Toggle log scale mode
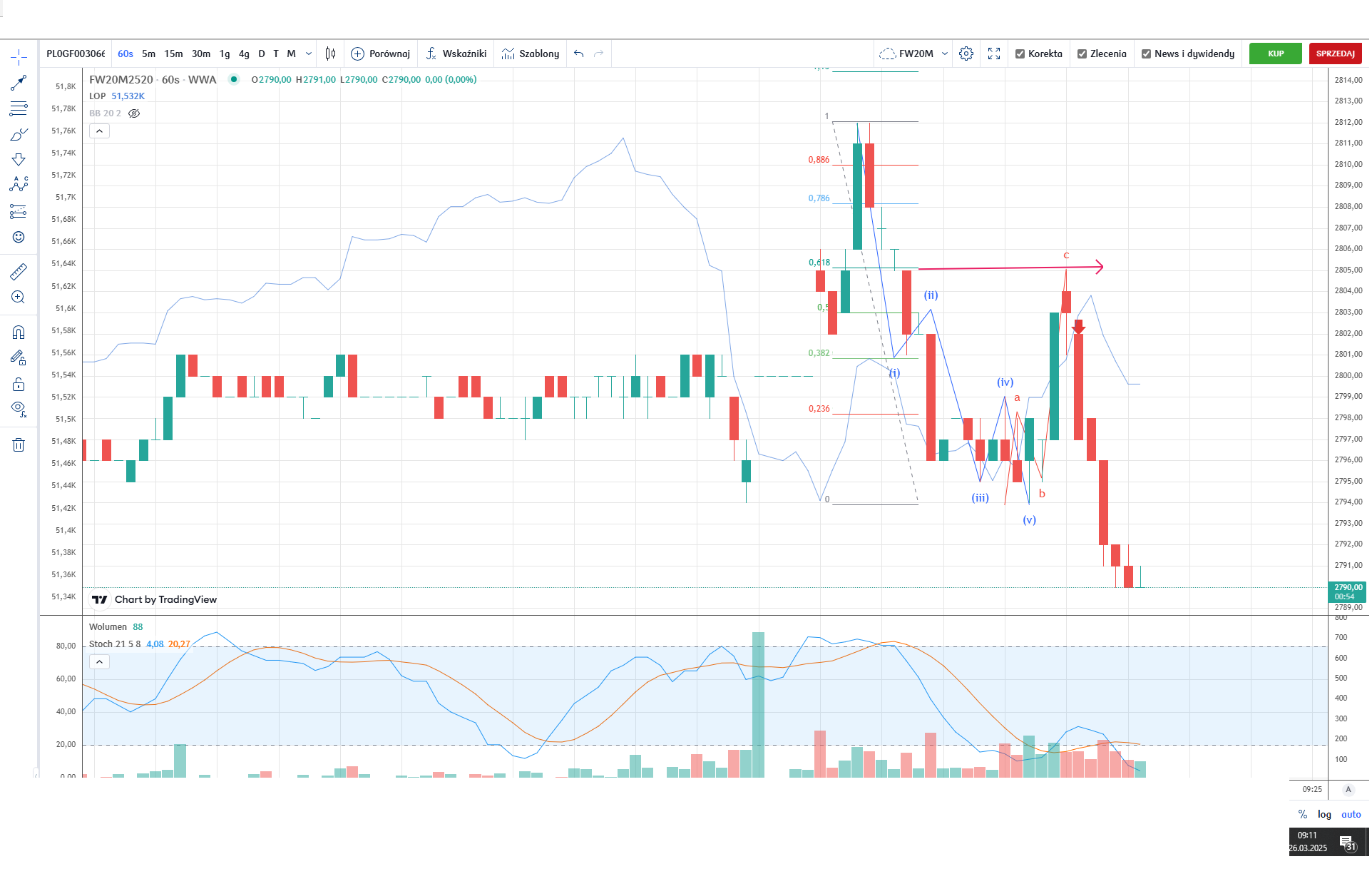 pyautogui.click(x=1324, y=814)
